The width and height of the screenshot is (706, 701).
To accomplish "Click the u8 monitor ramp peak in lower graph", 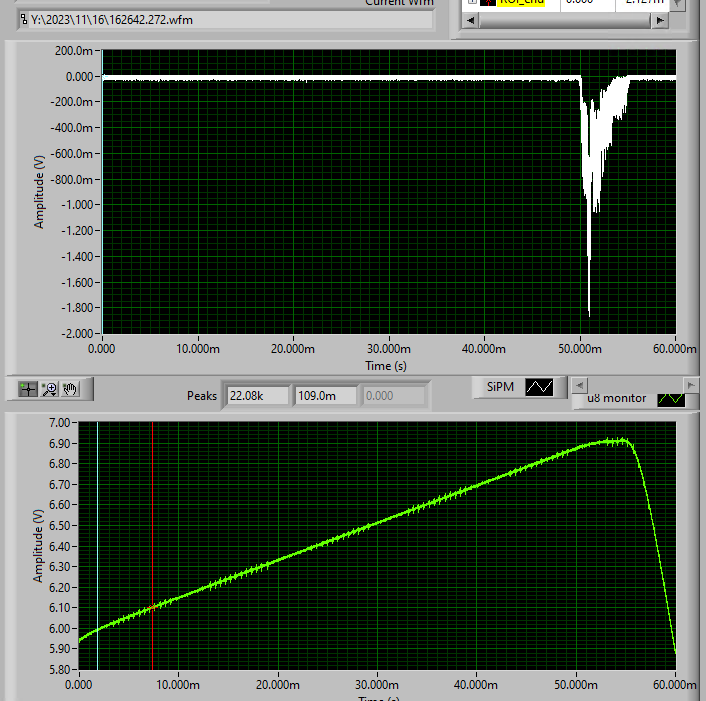I will click(622, 441).
